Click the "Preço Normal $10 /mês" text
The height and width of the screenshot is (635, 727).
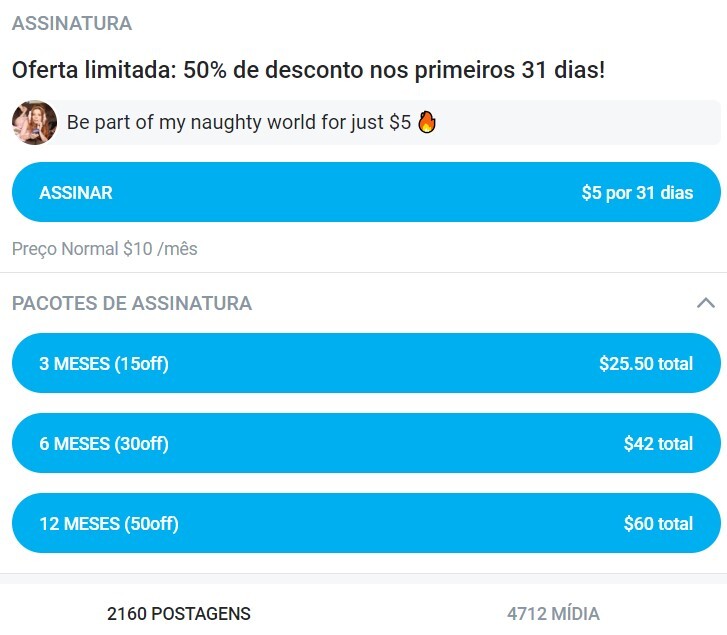click(x=105, y=248)
